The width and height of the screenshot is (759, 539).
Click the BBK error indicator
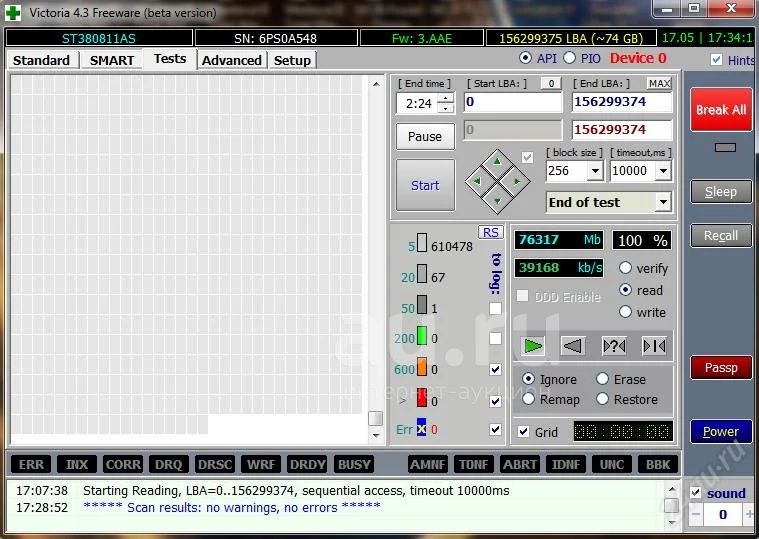pos(658,464)
